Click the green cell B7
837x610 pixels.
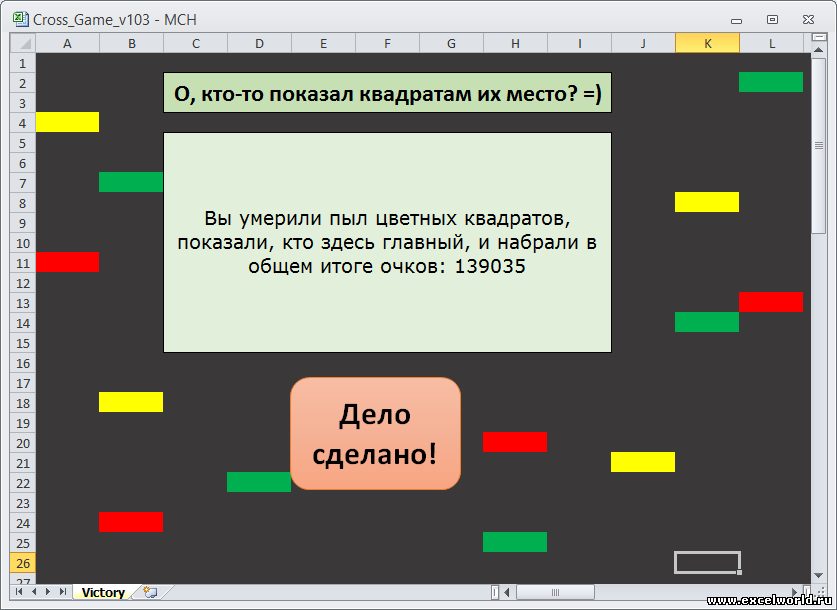131,182
